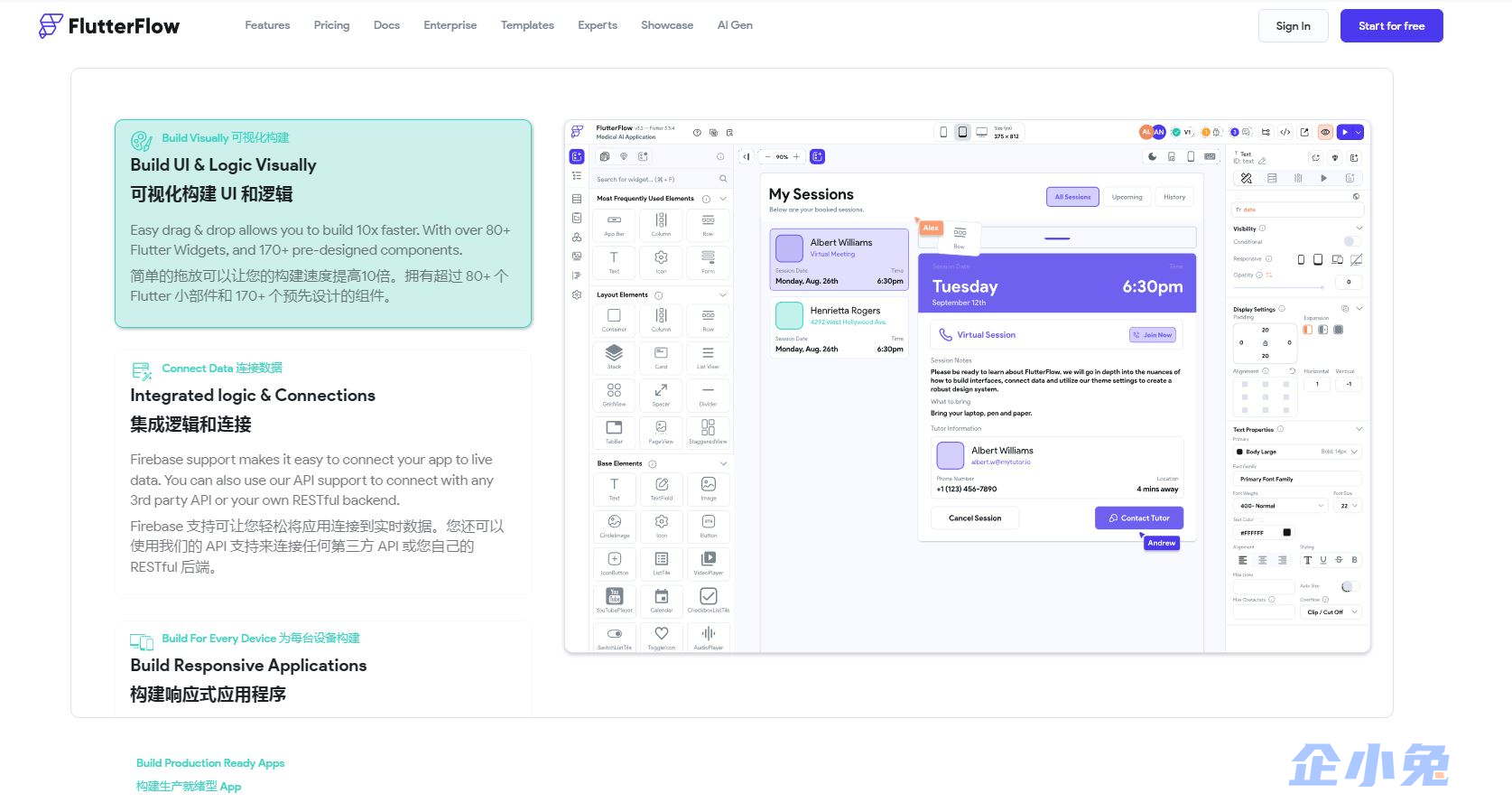The width and height of the screenshot is (1512, 812).
Task: Click the search magnifier in widget search
Action: 723,179
